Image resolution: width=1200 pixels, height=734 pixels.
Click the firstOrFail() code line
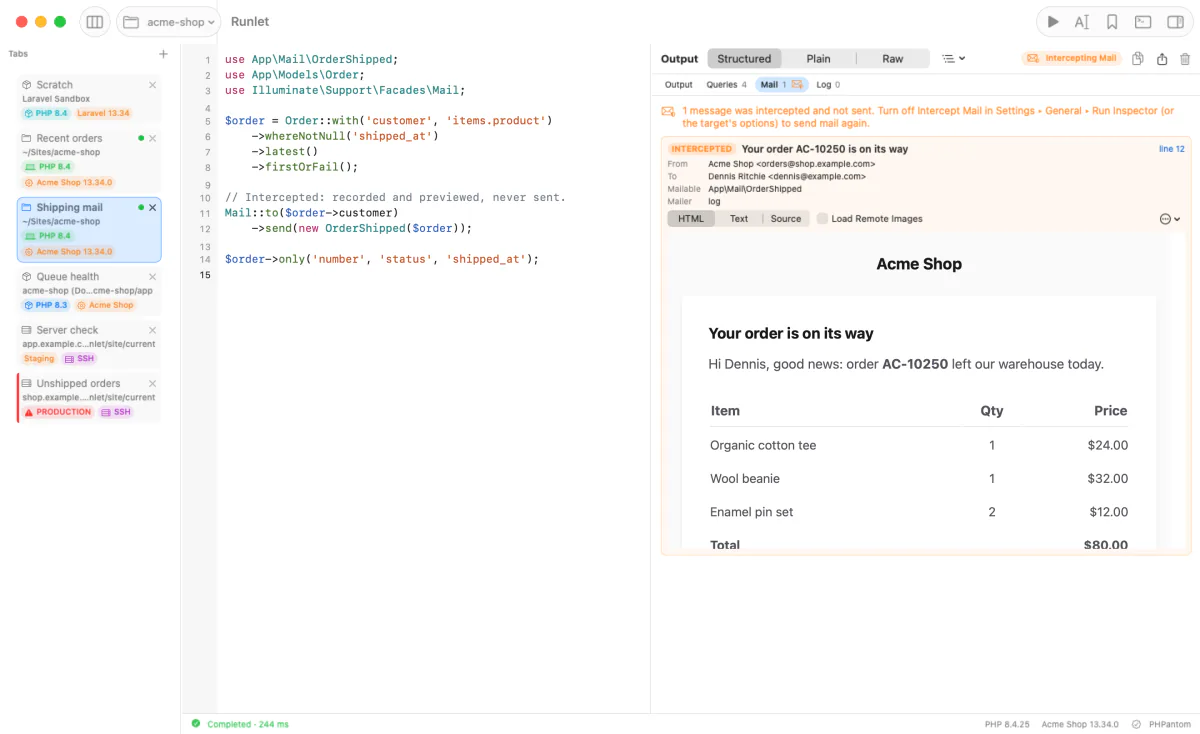point(304,167)
